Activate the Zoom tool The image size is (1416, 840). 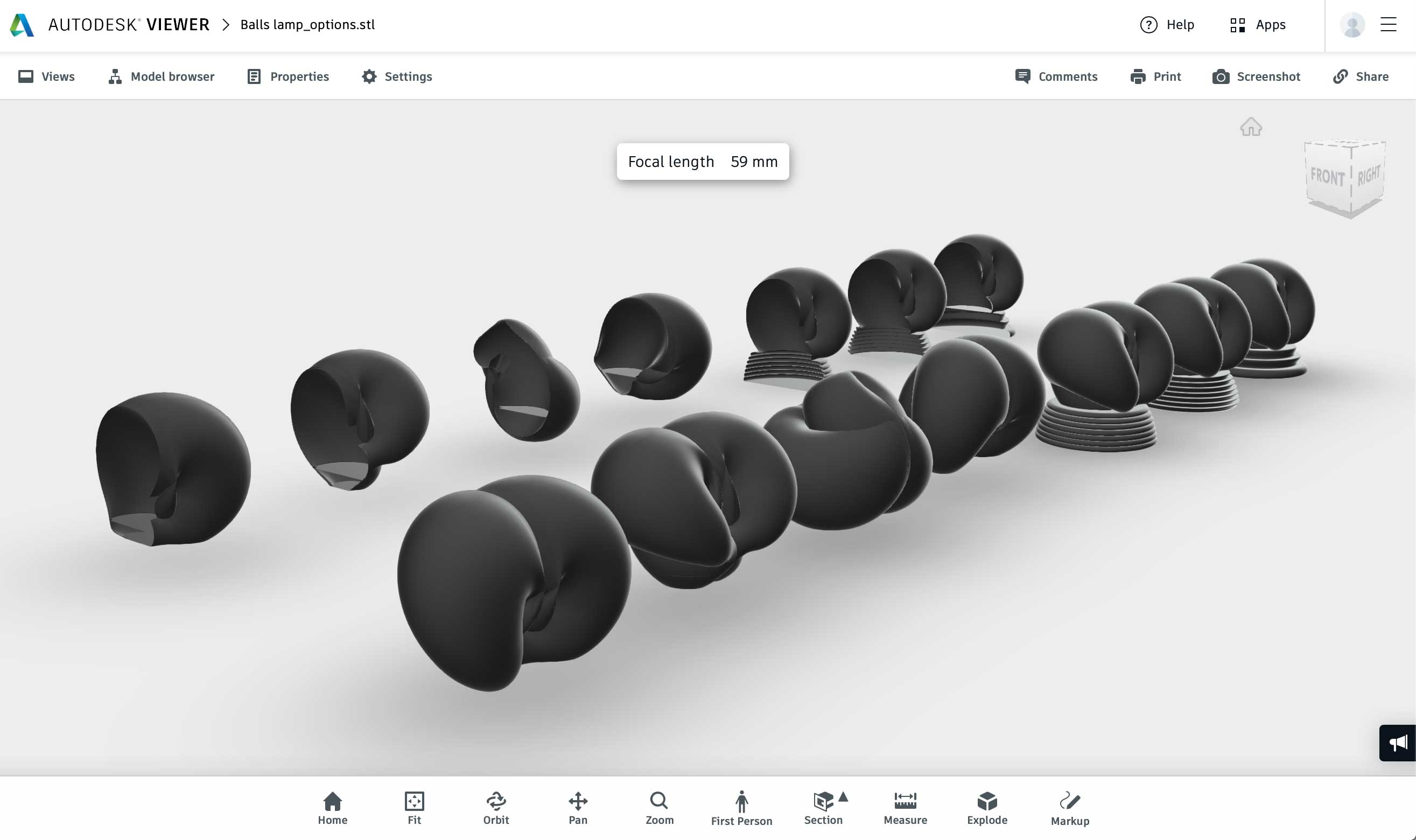[660, 808]
